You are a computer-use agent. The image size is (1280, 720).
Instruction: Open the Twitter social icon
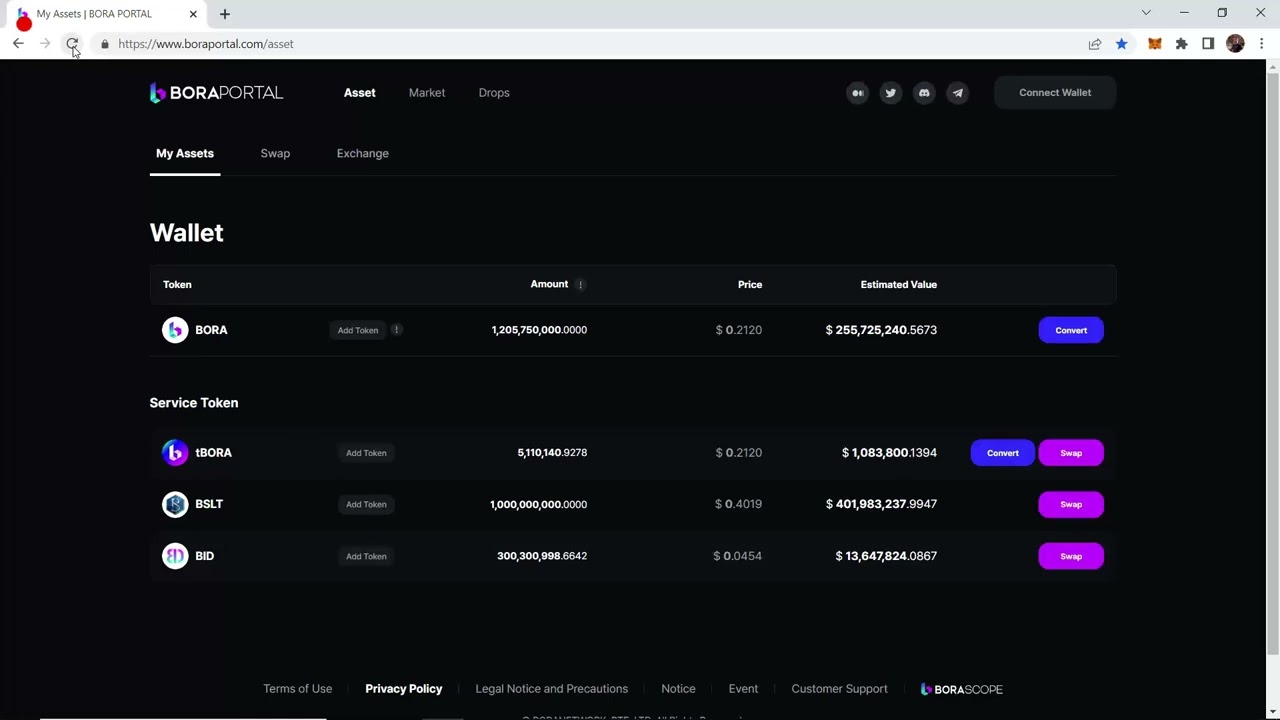891,93
